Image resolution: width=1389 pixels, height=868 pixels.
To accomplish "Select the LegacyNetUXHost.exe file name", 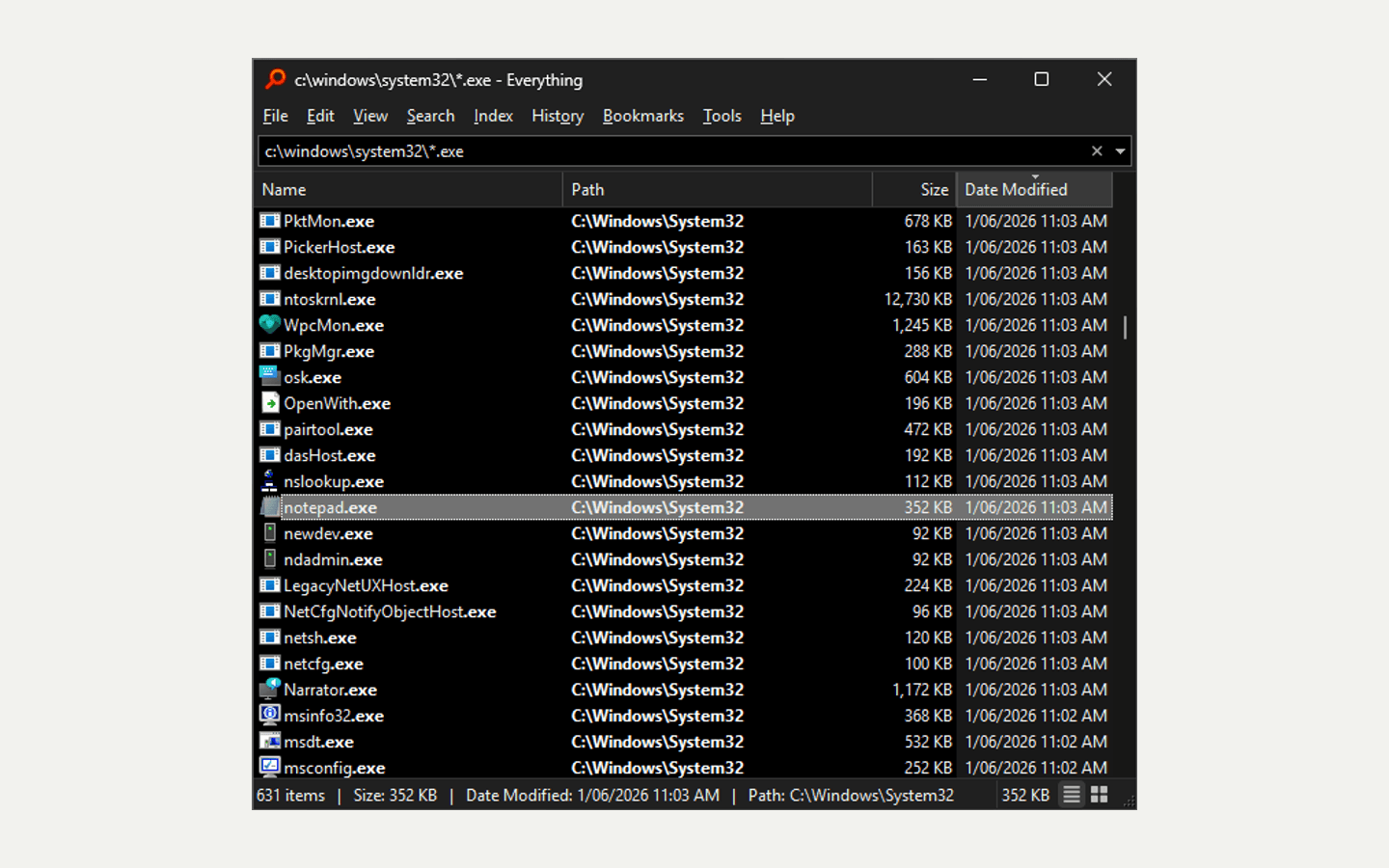I will pyautogui.click(x=366, y=585).
